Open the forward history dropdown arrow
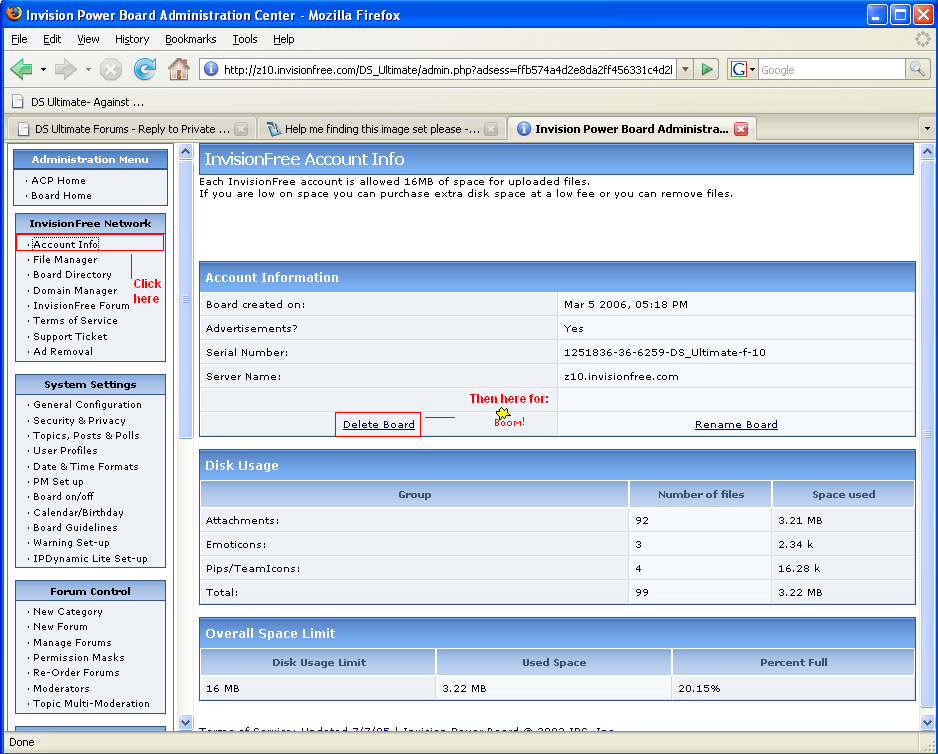 [x=88, y=69]
